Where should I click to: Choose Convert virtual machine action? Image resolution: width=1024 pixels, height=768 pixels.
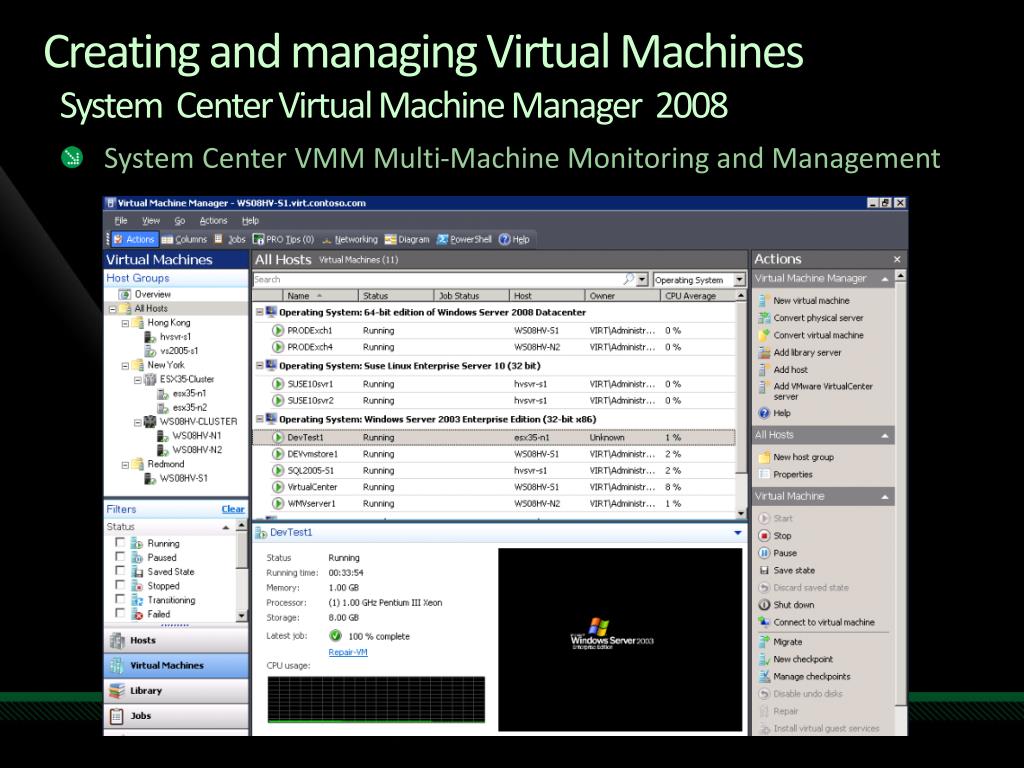pos(811,335)
